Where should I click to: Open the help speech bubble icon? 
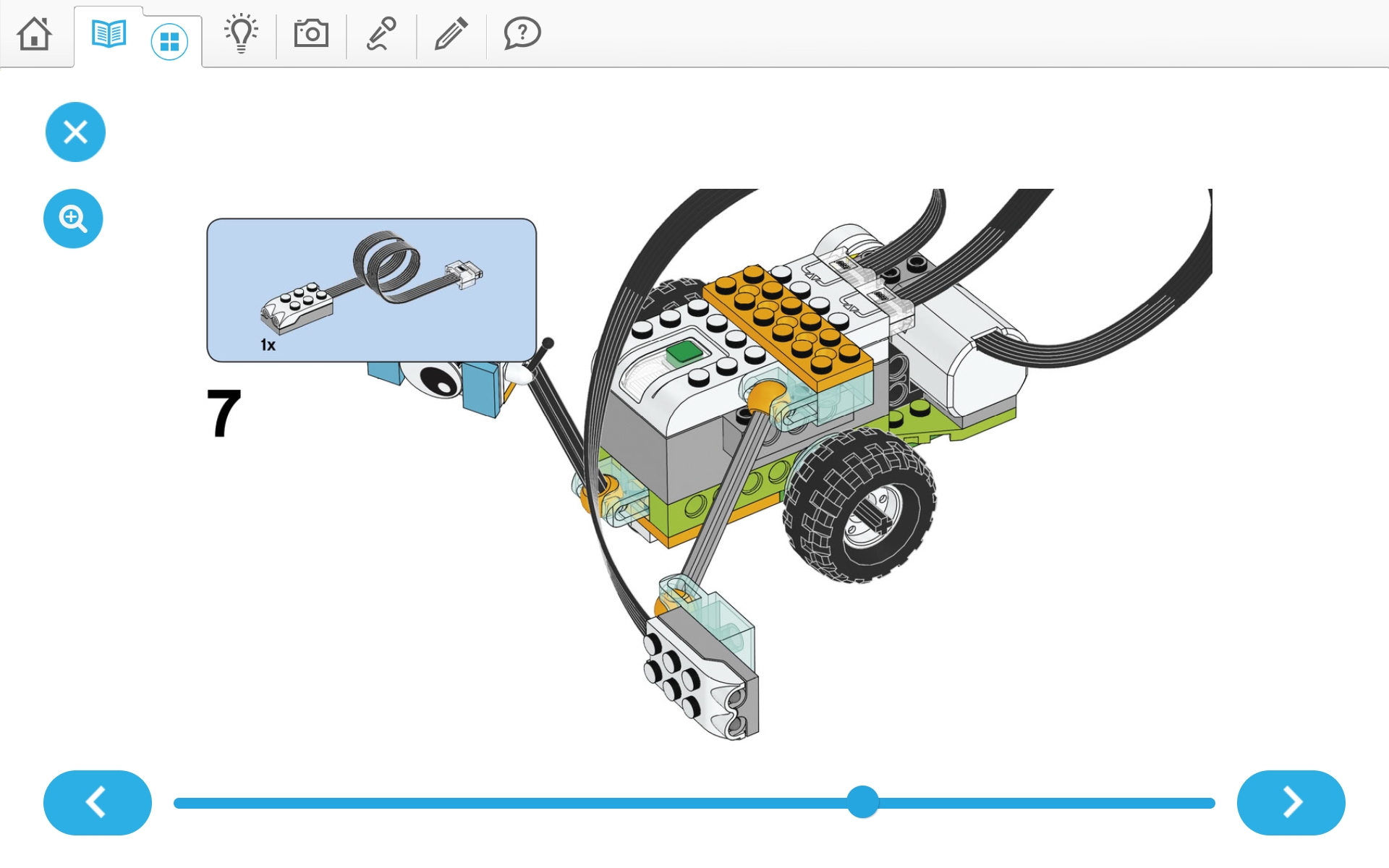[x=522, y=33]
